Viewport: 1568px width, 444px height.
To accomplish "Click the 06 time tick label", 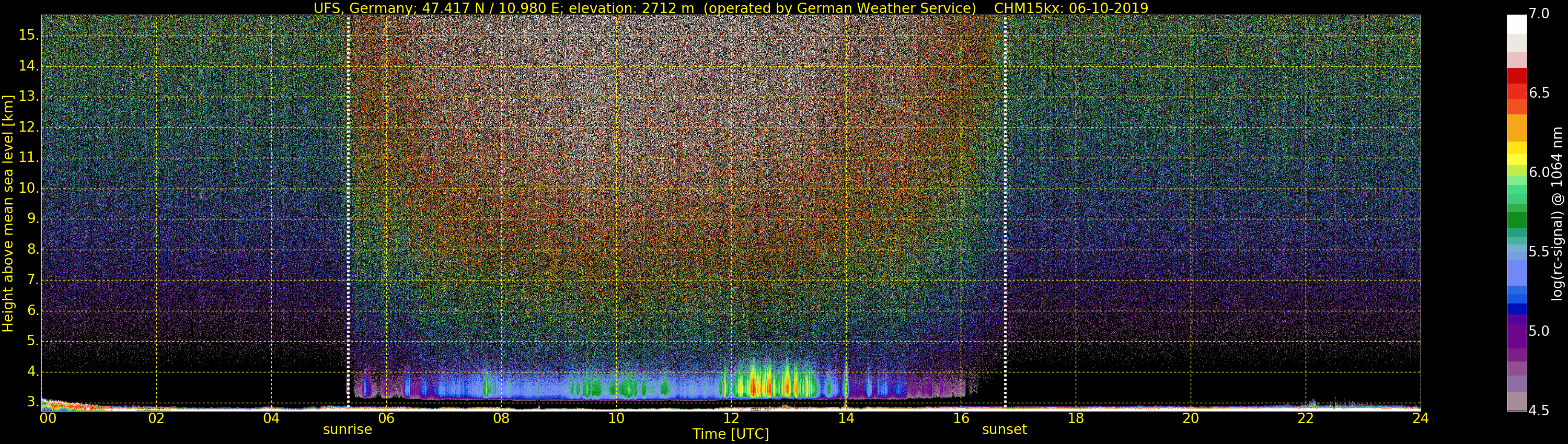I will click(386, 418).
